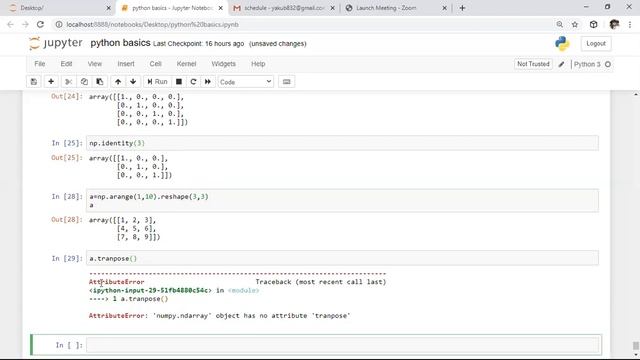Close the python basics tab

point(221,8)
